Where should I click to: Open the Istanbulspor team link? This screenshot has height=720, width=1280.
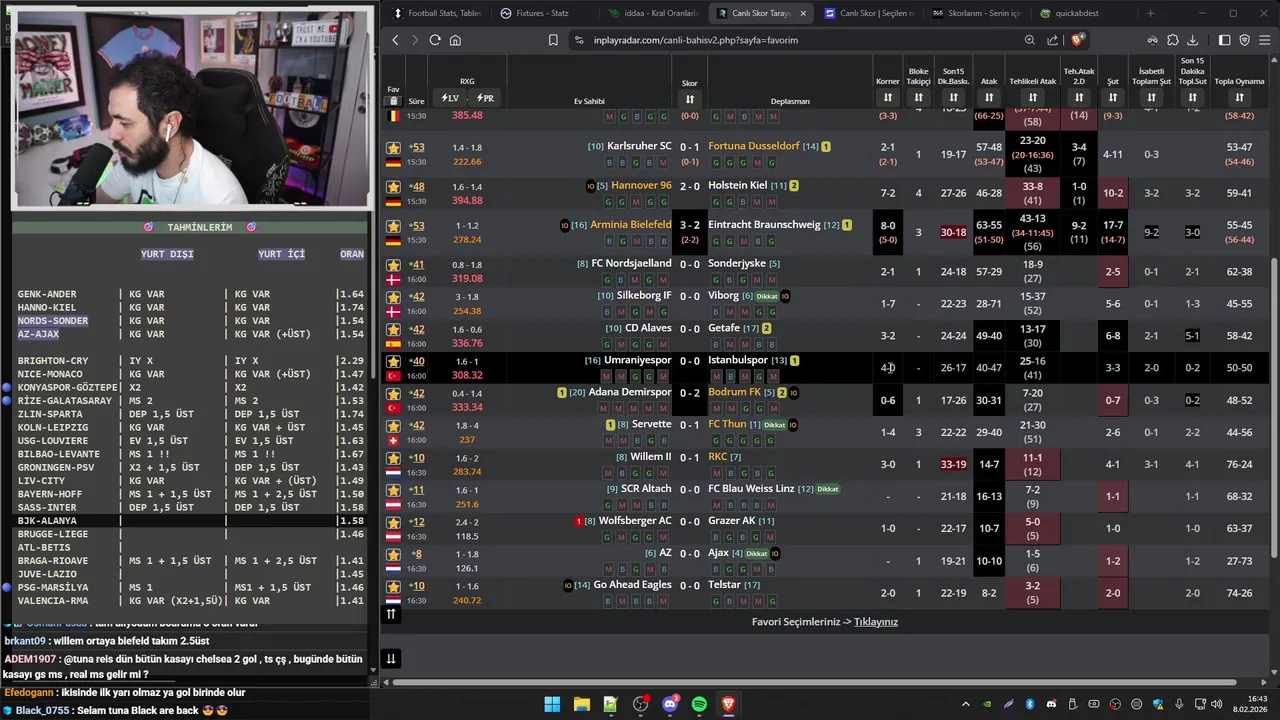pyautogui.click(x=738, y=360)
